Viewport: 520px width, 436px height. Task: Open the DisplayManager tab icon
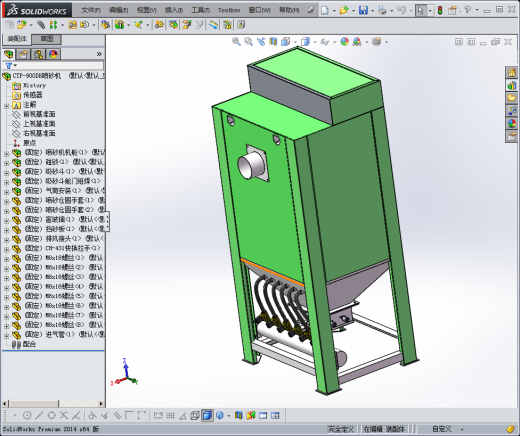click(53, 54)
